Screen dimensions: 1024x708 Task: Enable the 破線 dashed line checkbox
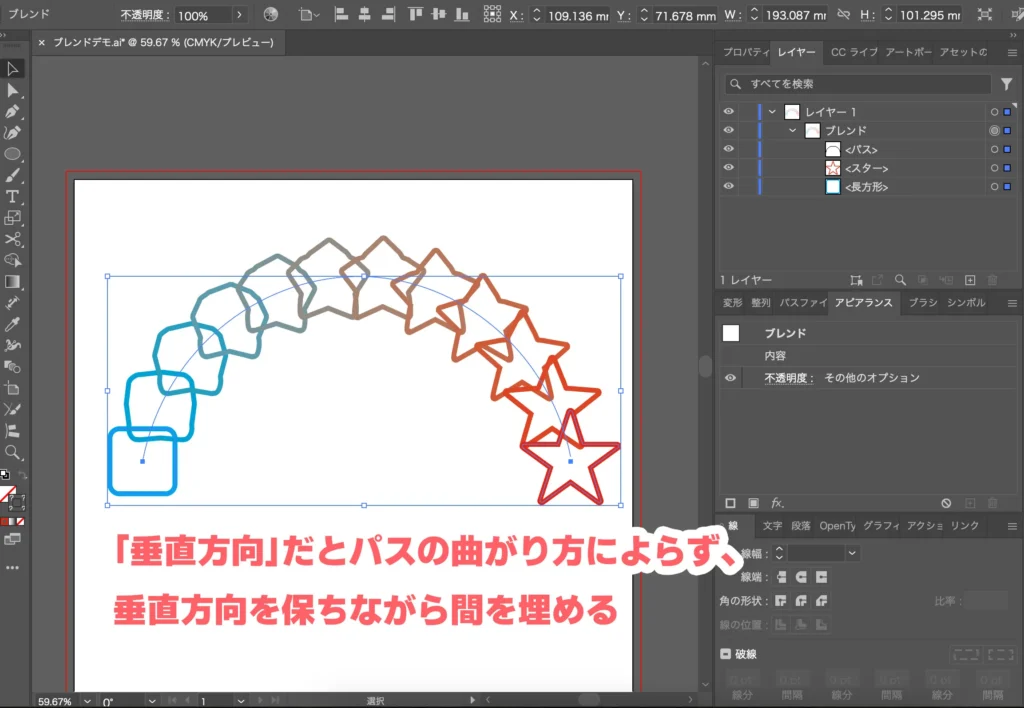coord(726,654)
